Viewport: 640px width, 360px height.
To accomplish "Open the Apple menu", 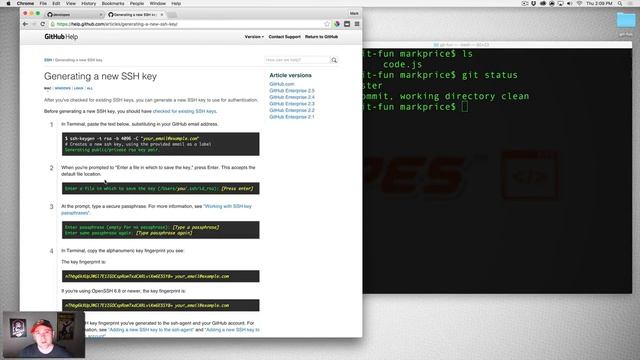I will [x=8, y=3].
